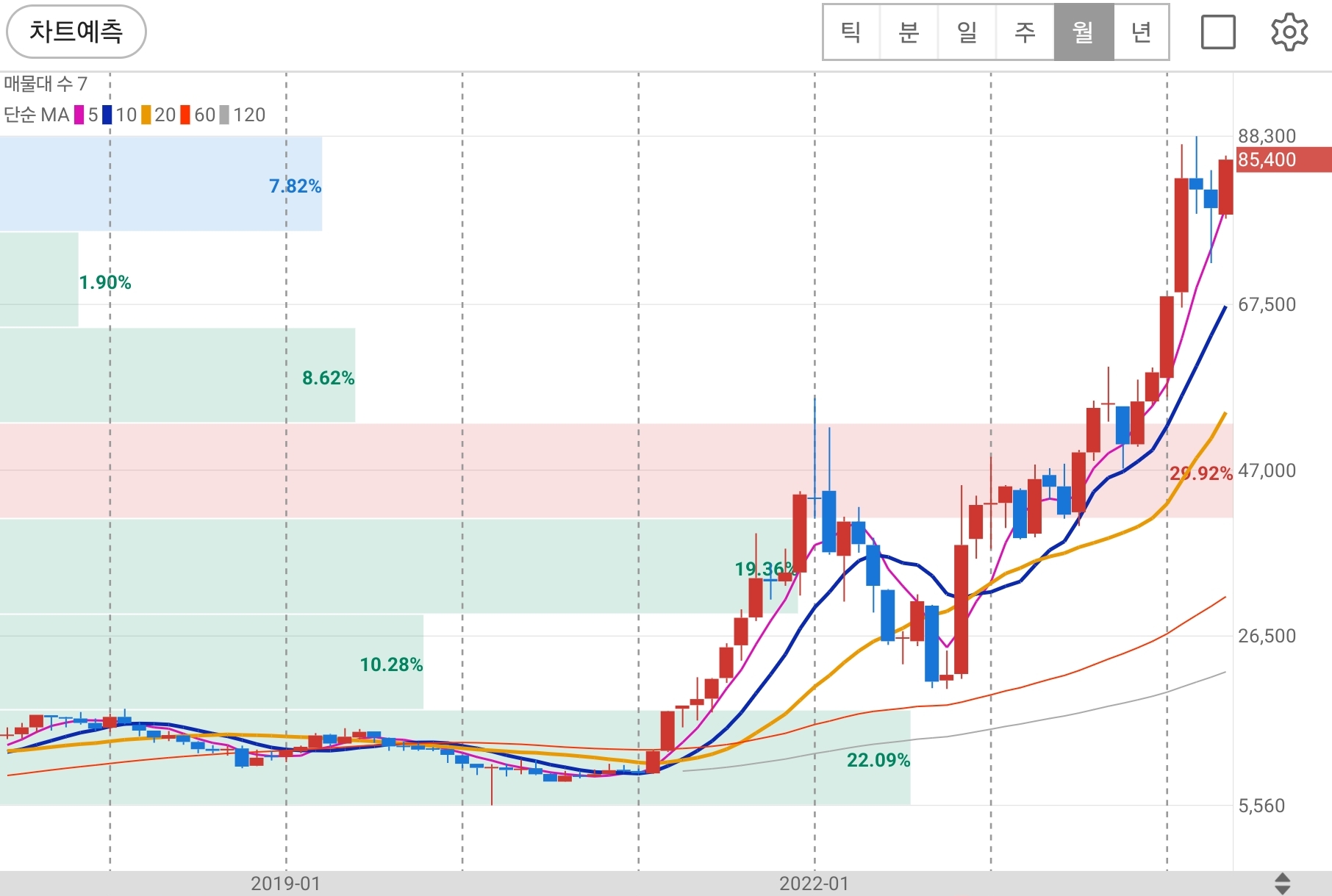The width and height of the screenshot is (1332, 896).
Task: Tap the fullscreen square icon
Action: pyautogui.click(x=1218, y=32)
